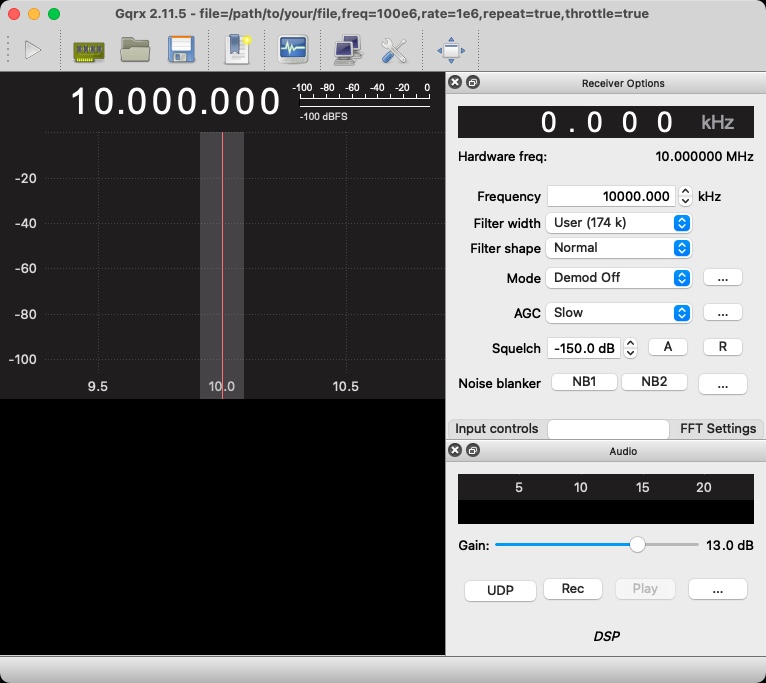Click the main 10.000.000 frequency display
The width and height of the screenshot is (766, 683).
175,102
